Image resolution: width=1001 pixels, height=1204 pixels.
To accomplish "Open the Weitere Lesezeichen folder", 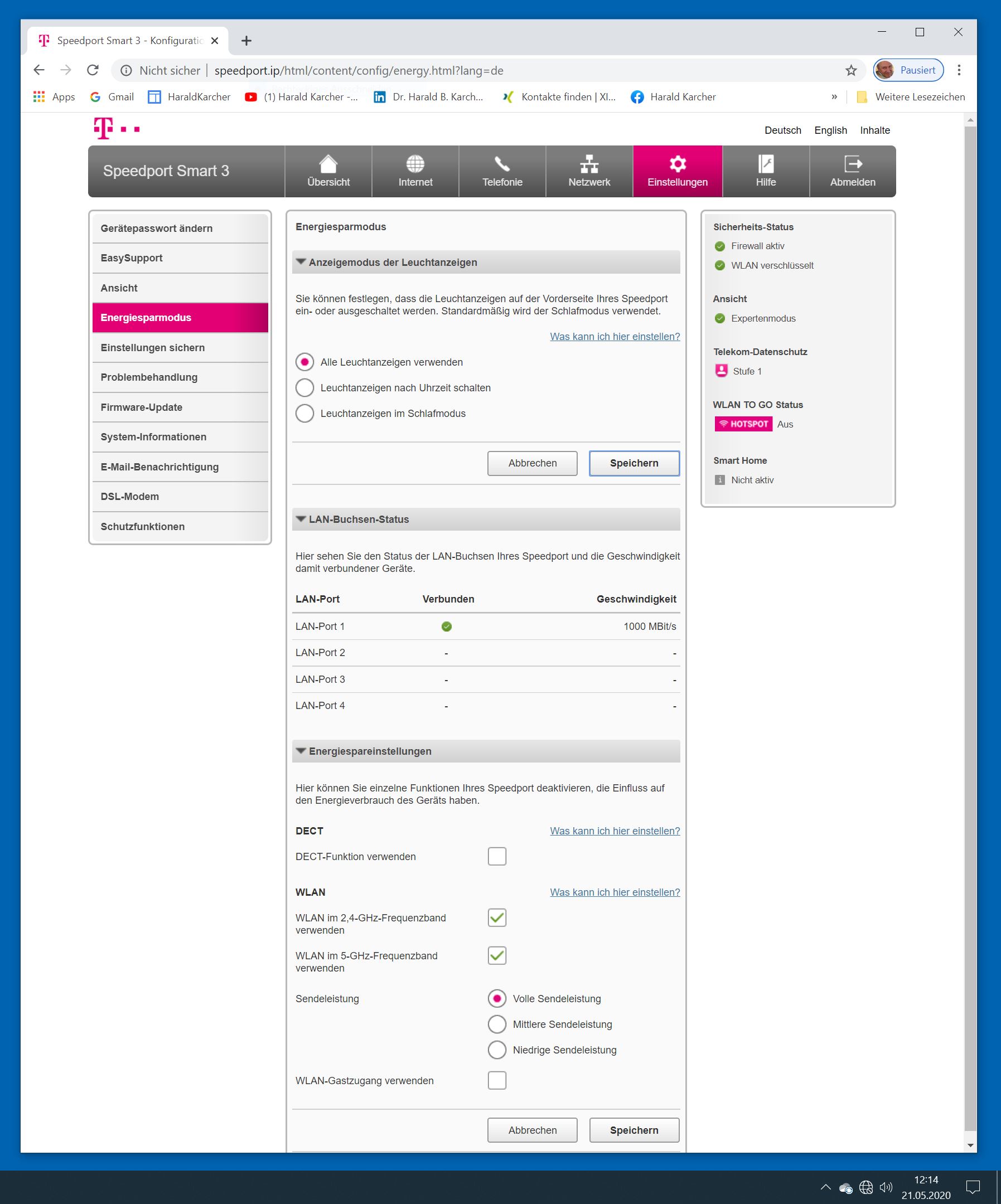I will coord(911,97).
